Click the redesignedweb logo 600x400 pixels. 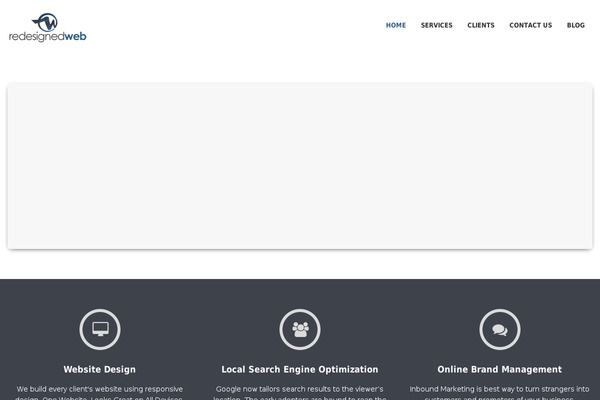pos(47,28)
